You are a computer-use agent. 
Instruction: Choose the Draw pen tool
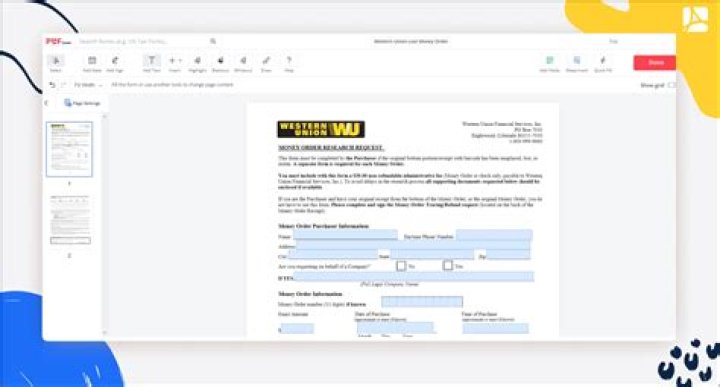click(x=266, y=63)
